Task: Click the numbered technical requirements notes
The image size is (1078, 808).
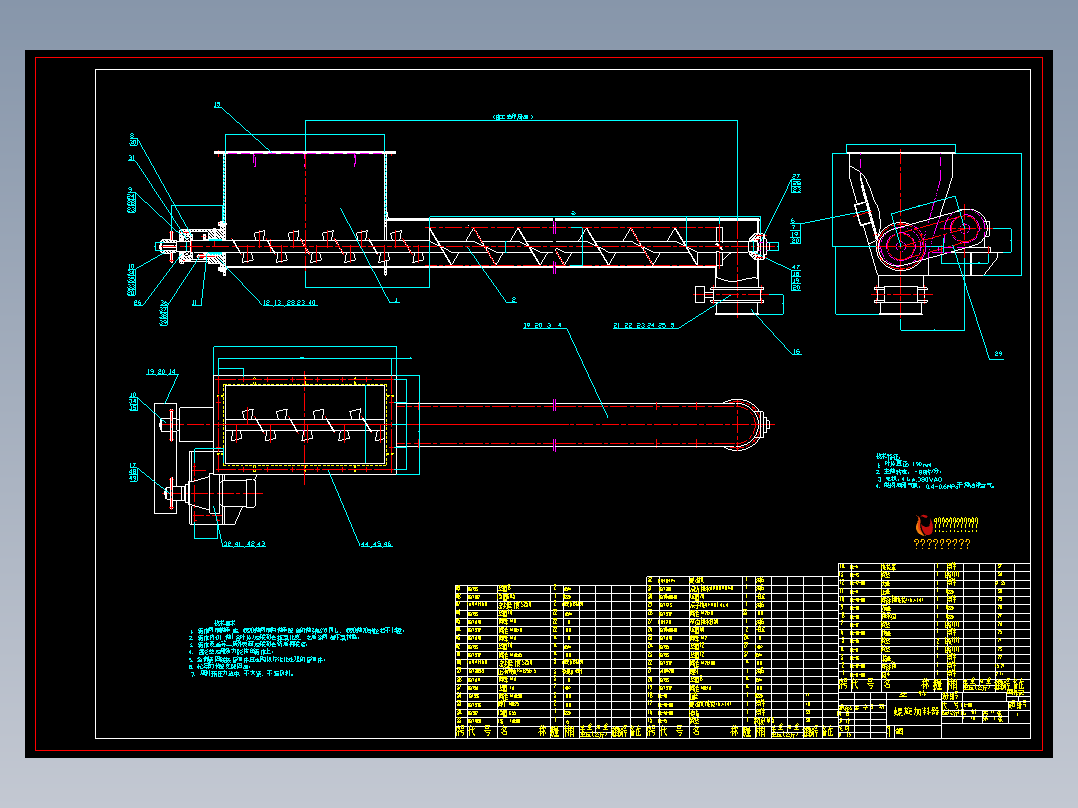Action: pos(297,648)
